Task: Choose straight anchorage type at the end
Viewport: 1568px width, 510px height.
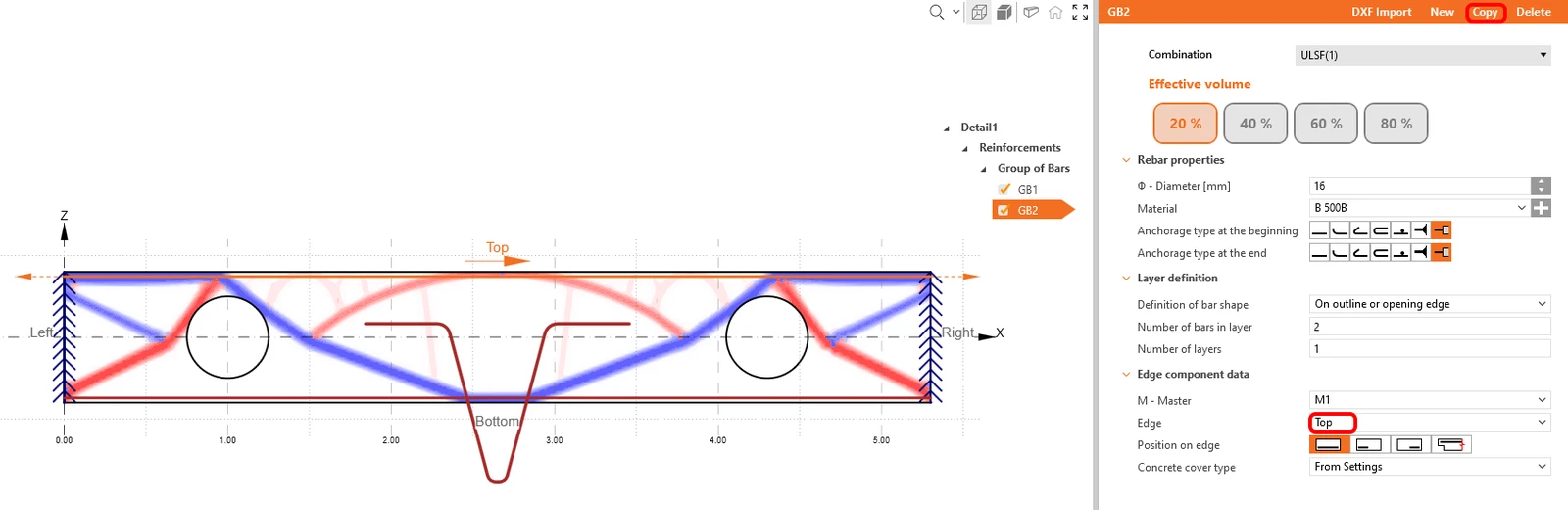Action: pyautogui.click(x=1319, y=253)
